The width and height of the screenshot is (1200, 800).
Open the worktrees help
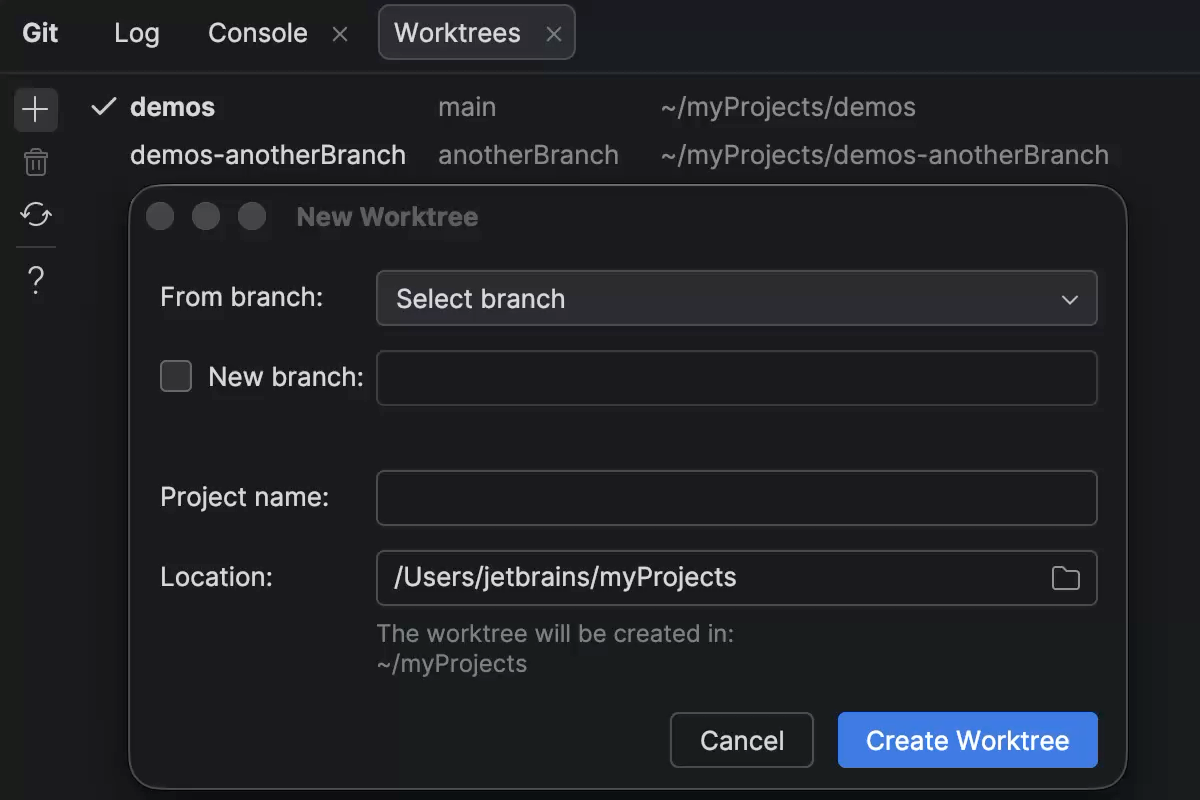(x=36, y=280)
